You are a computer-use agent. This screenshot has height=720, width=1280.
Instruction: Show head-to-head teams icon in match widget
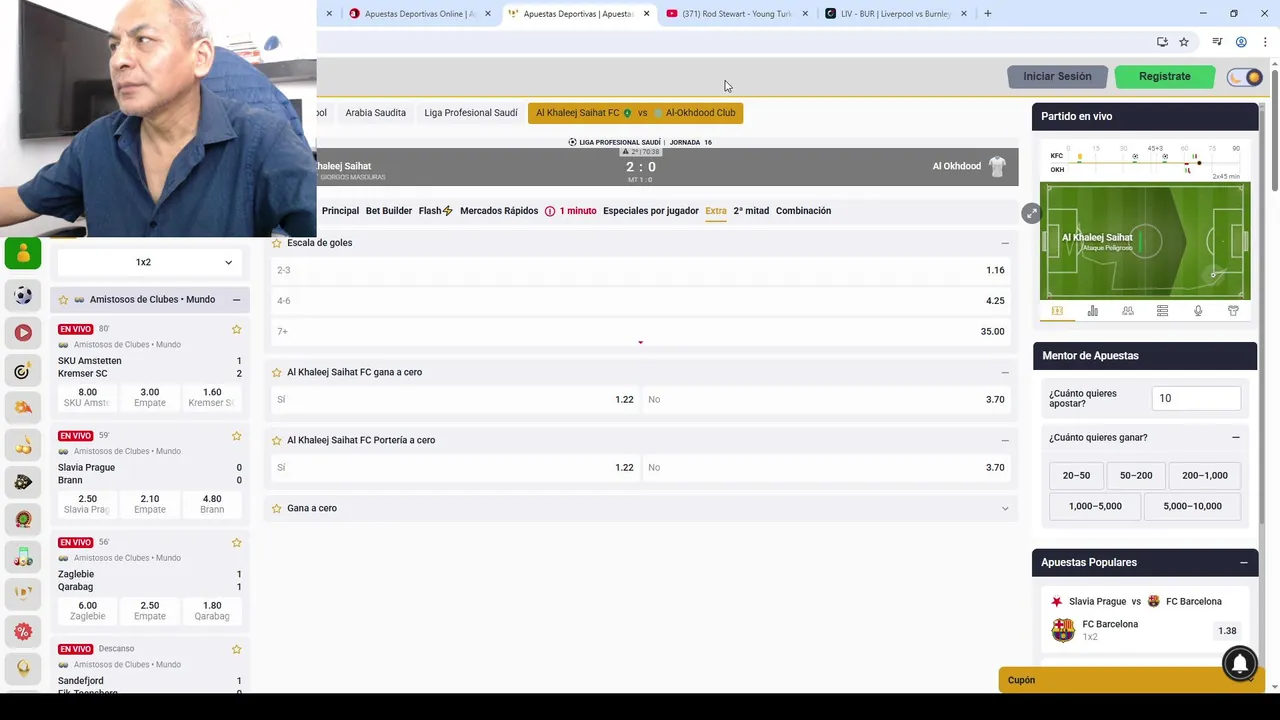point(1127,311)
